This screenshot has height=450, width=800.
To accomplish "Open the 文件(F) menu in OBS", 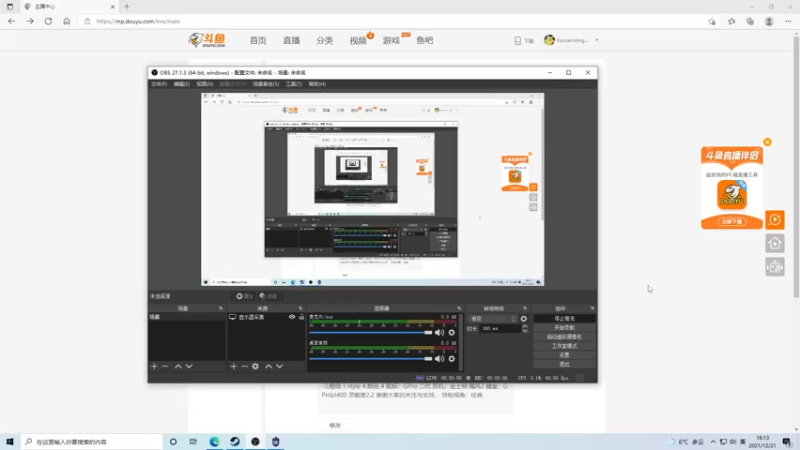I will 159,84.
